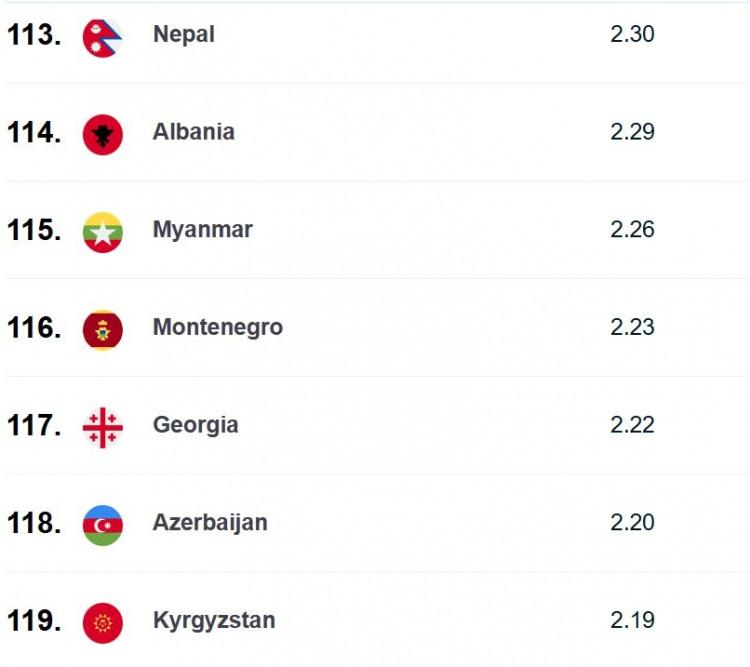
Task: Open the Montenegro country entry
Action: coord(218,328)
